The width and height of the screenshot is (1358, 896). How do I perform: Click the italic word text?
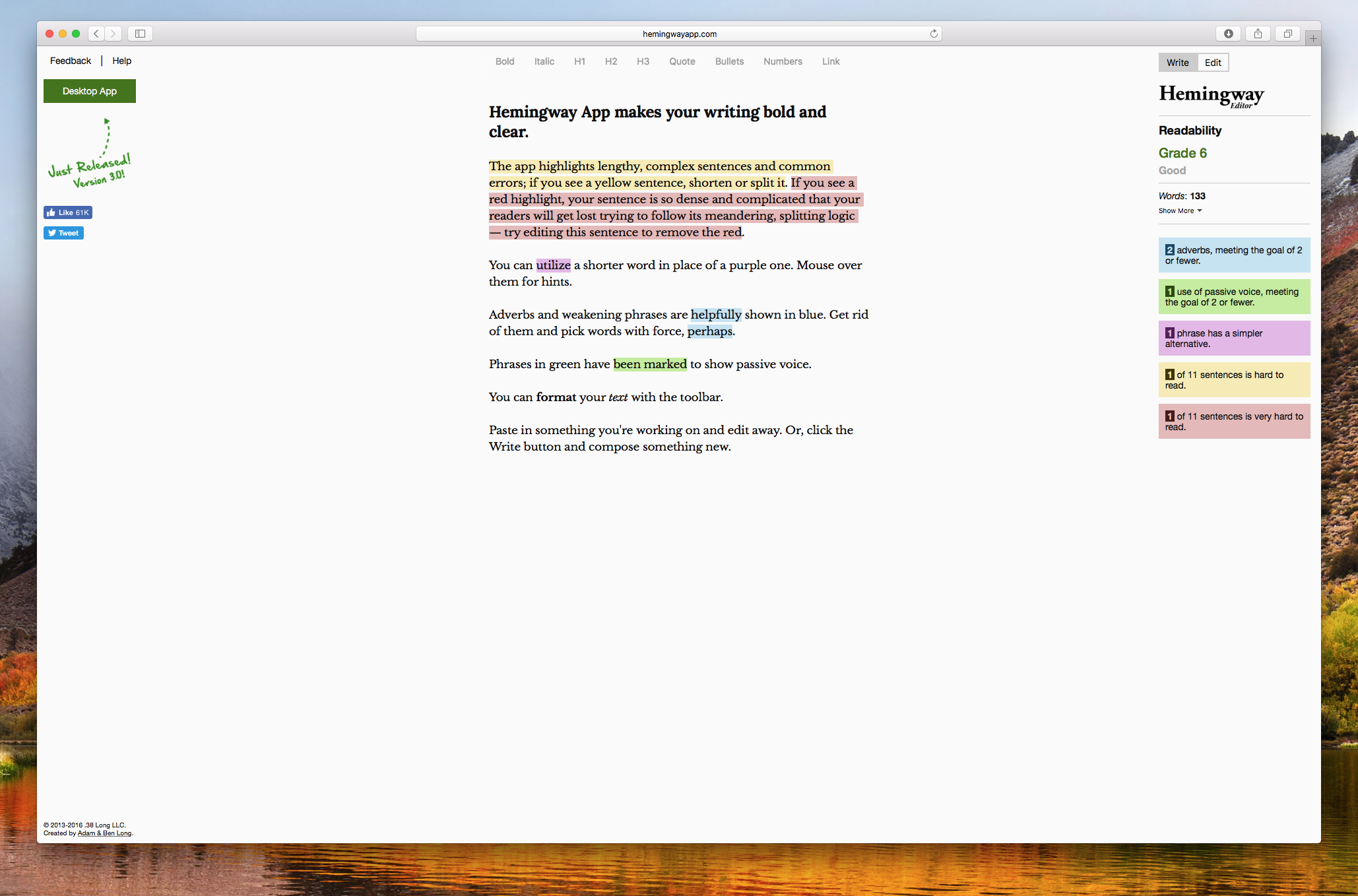coord(618,397)
